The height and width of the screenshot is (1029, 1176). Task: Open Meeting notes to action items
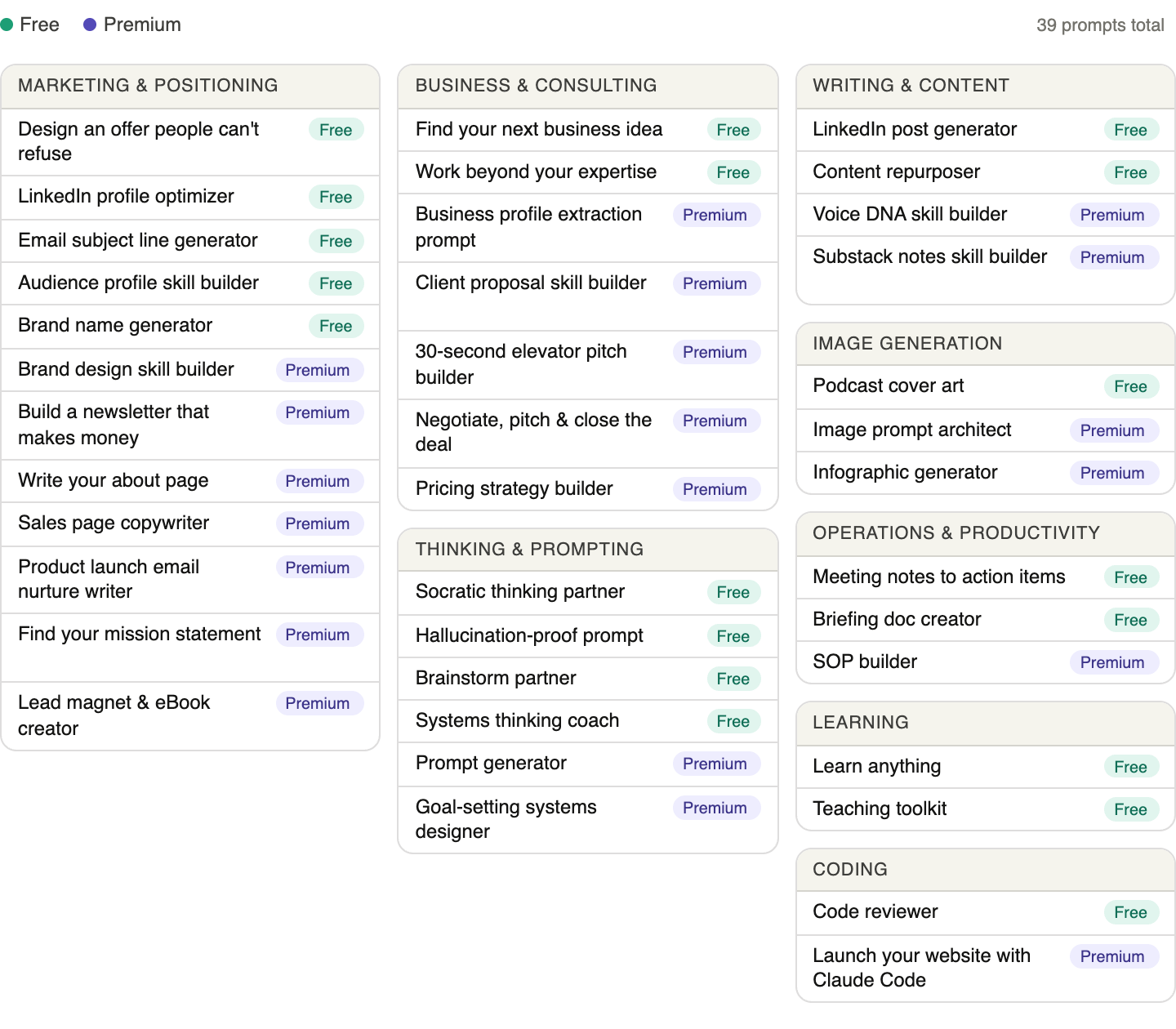click(x=985, y=577)
